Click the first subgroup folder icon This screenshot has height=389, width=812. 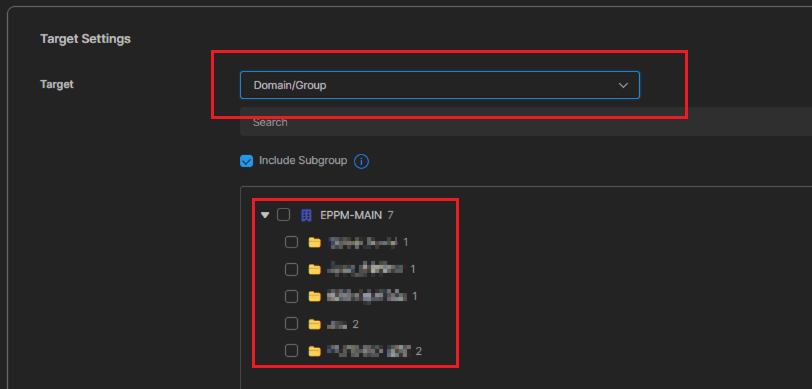pyautogui.click(x=314, y=242)
